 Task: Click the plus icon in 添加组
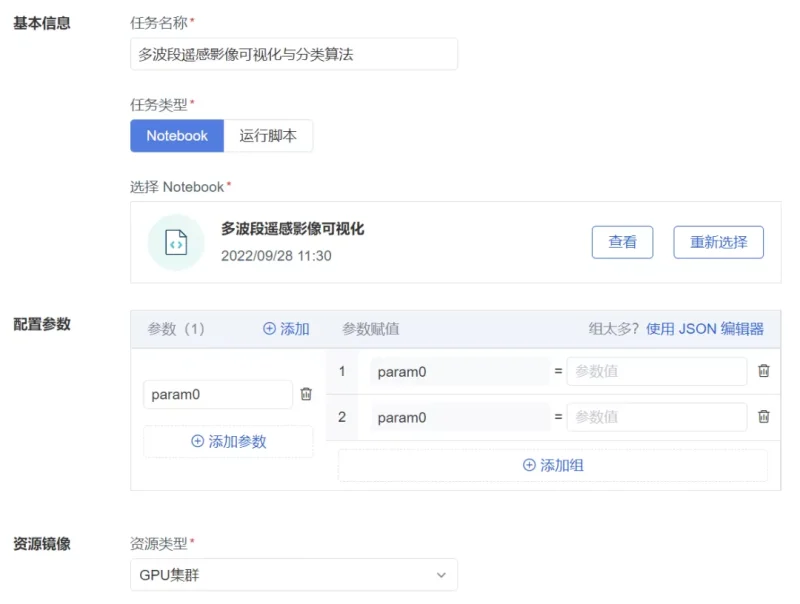(529, 465)
